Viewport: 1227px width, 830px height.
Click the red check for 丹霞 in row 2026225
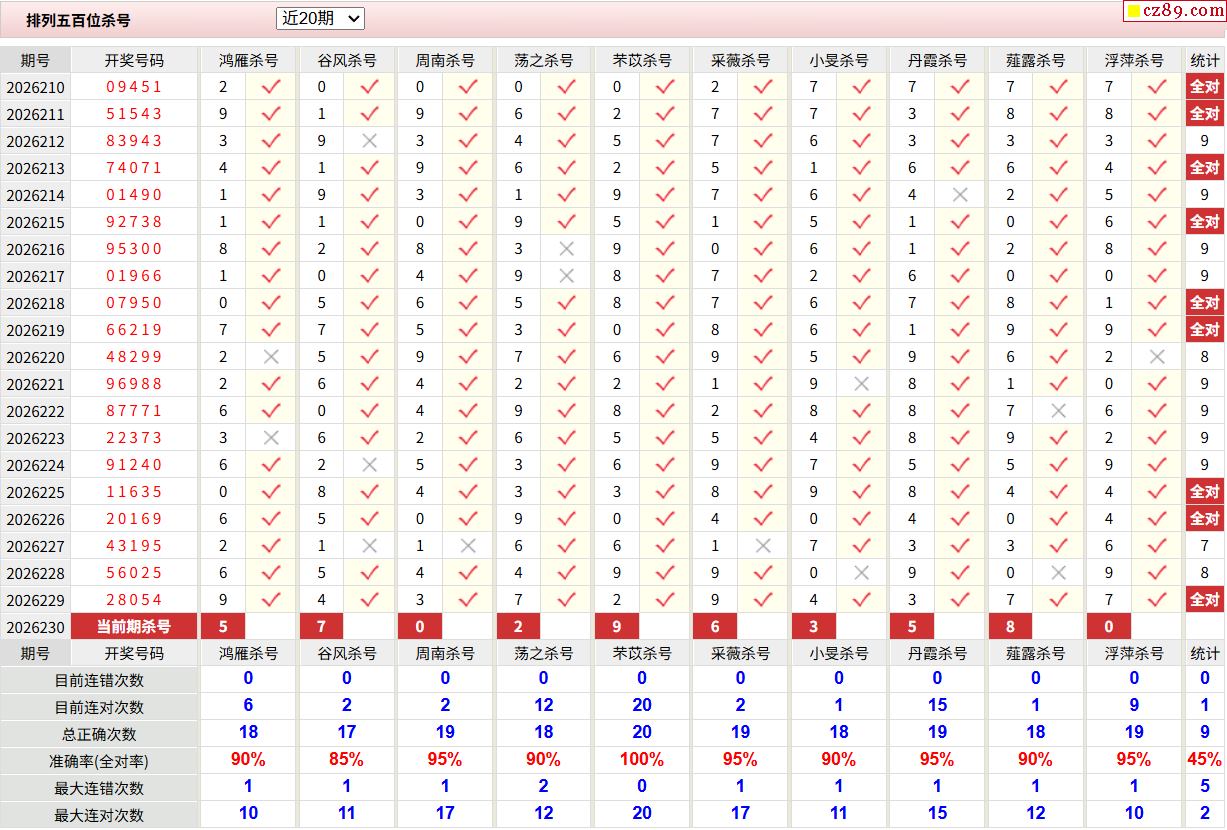click(x=960, y=492)
